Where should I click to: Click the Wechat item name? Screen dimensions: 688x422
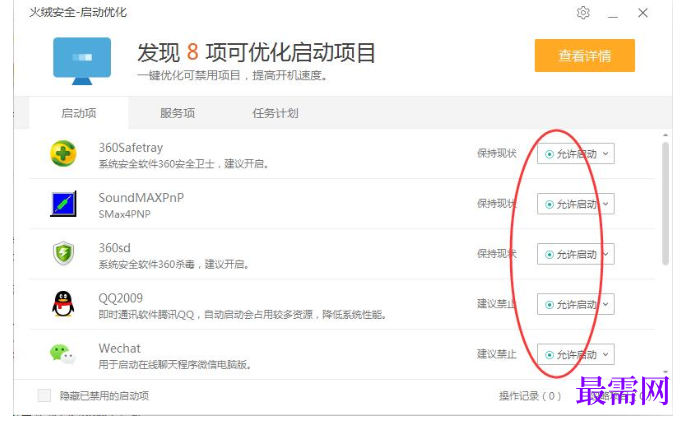[x=119, y=348]
